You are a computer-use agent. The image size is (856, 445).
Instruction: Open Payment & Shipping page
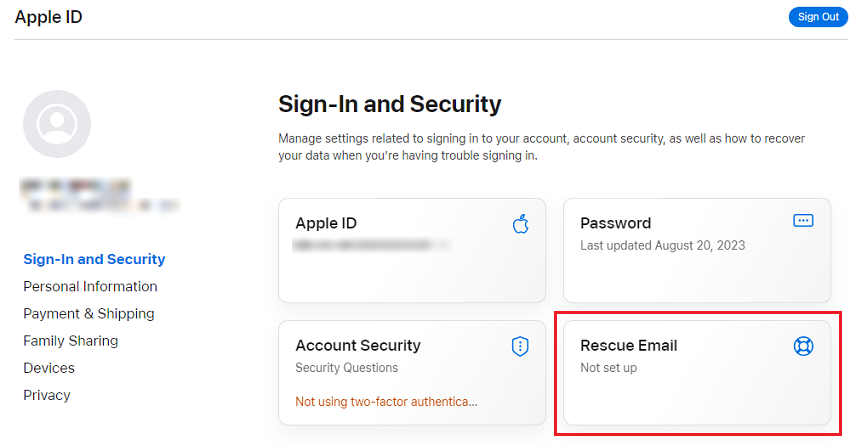(x=88, y=313)
